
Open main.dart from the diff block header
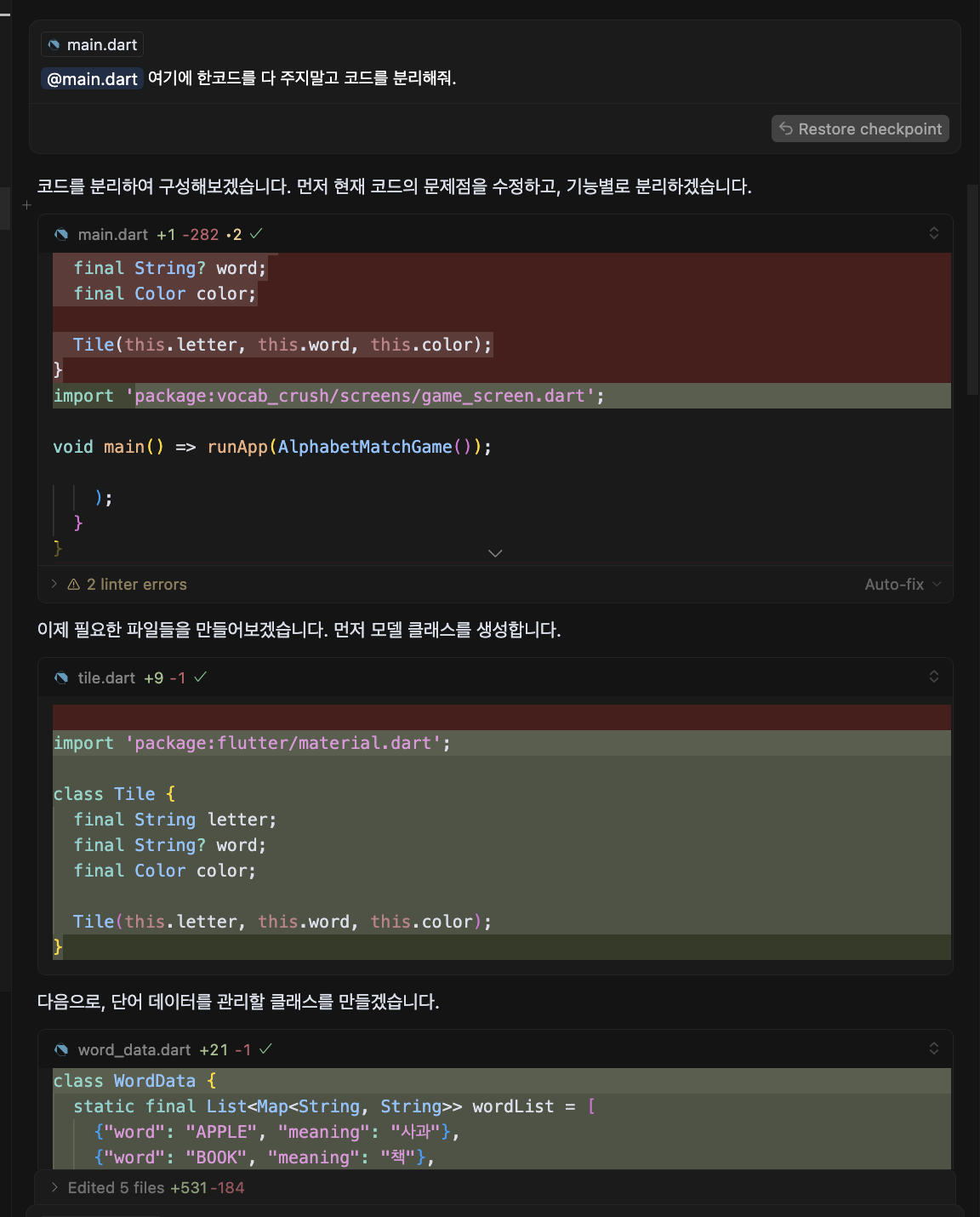coord(113,235)
